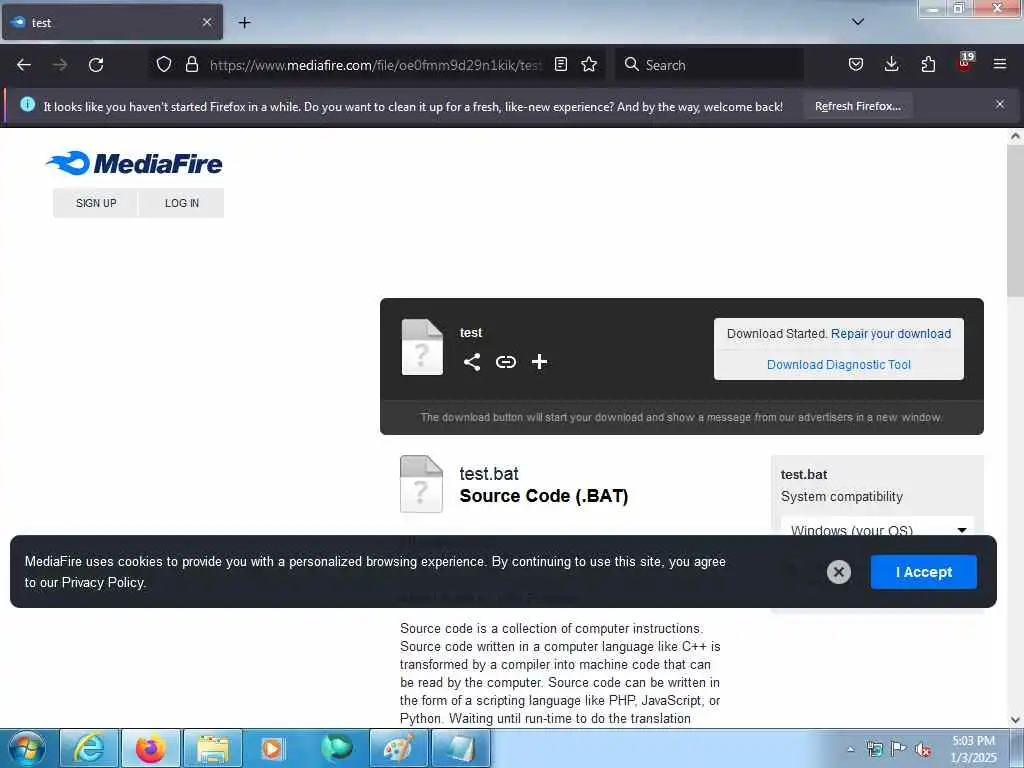1024x768 pixels.
Task: Show hidden system tray icons arrow
Action: (850, 749)
